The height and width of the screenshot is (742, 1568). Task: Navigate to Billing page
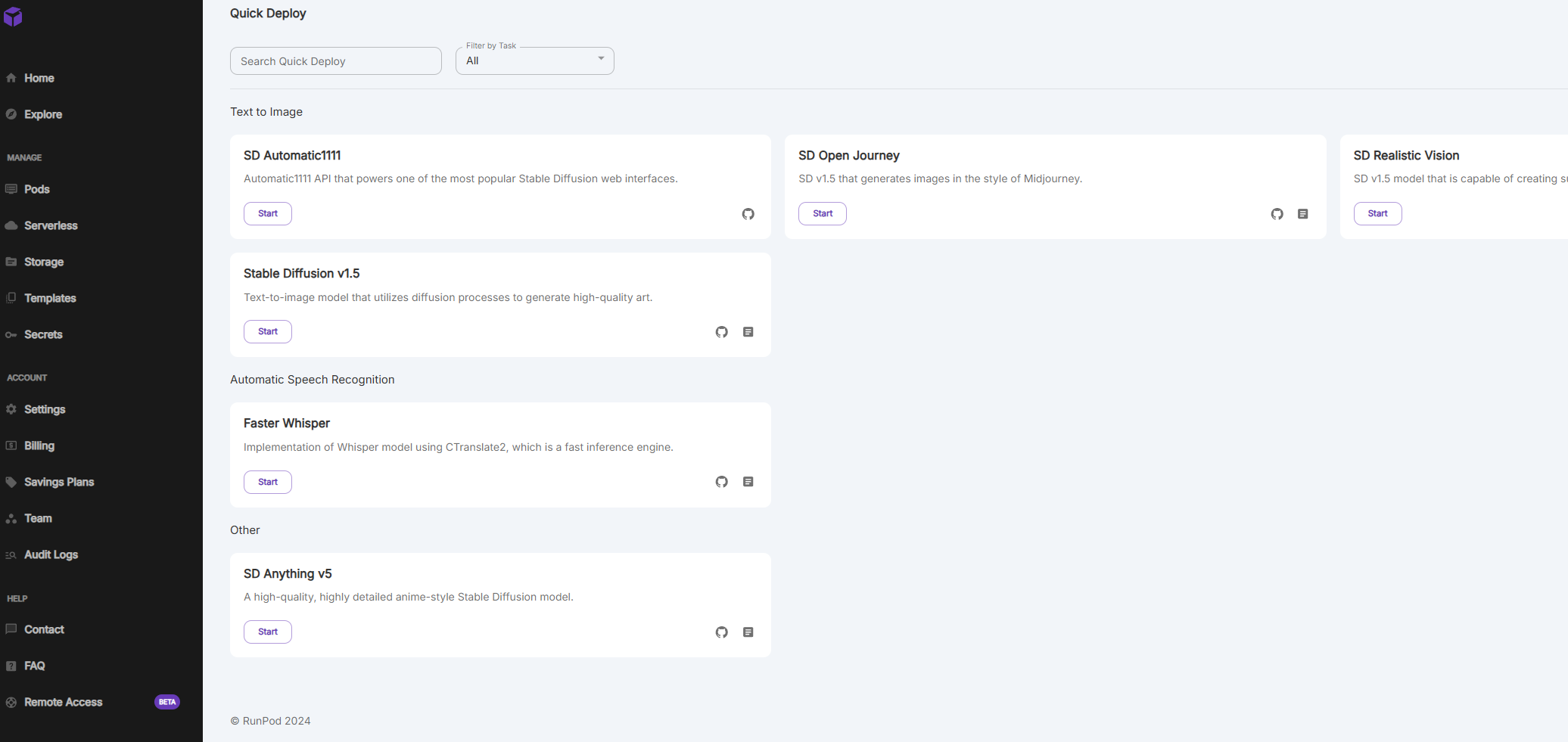[39, 446]
